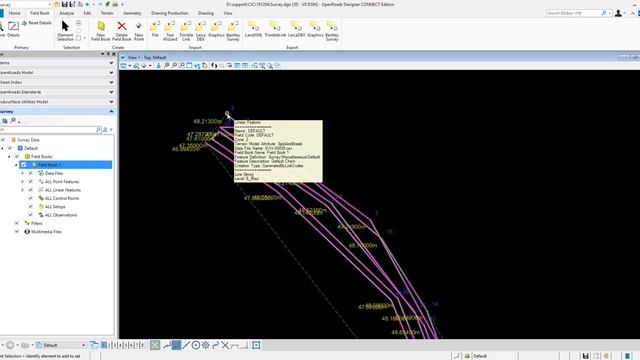Toggle the Data Files checkbox

coord(31,173)
